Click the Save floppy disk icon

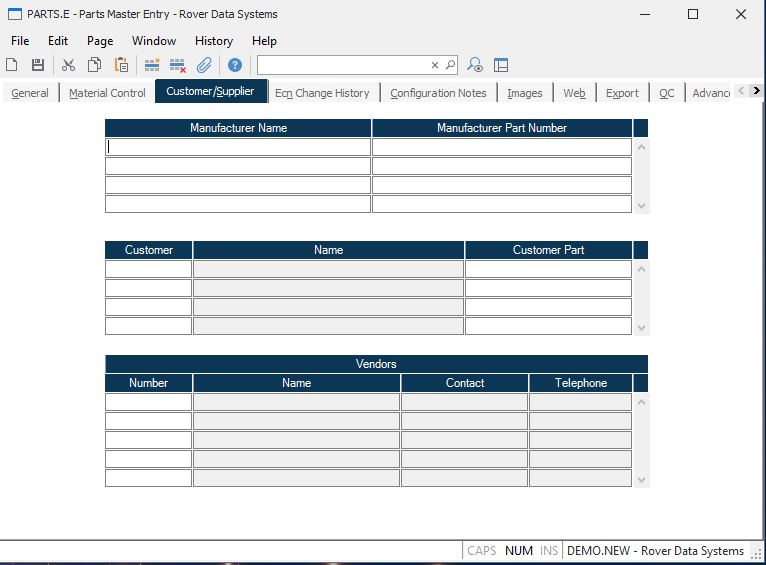[38, 65]
